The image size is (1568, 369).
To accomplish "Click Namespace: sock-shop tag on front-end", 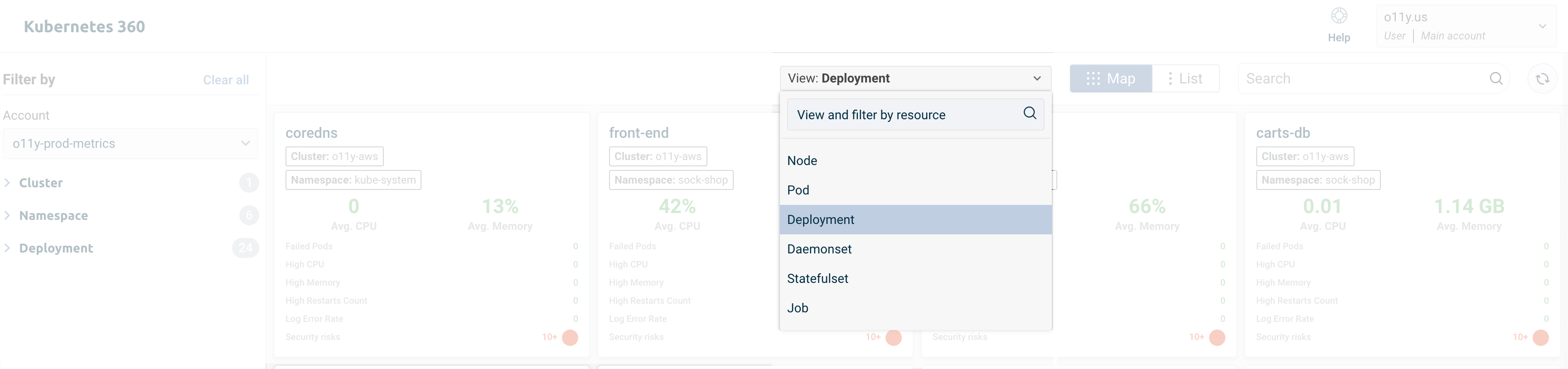I will click(671, 180).
